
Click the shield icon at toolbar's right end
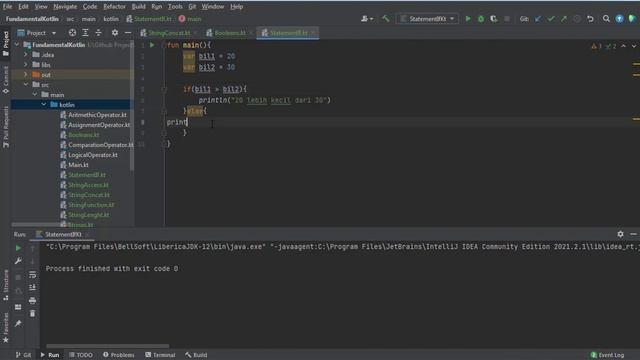click(632, 19)
